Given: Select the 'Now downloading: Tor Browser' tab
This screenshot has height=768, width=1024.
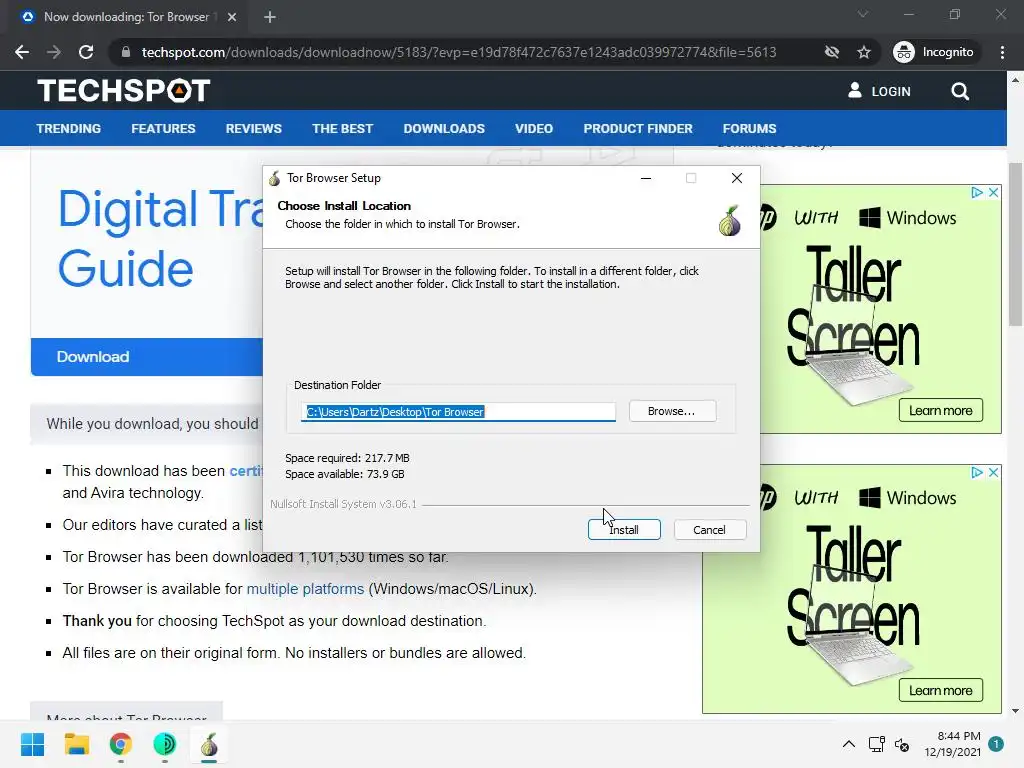Looking at the screenshot, I should coord(126,17).
